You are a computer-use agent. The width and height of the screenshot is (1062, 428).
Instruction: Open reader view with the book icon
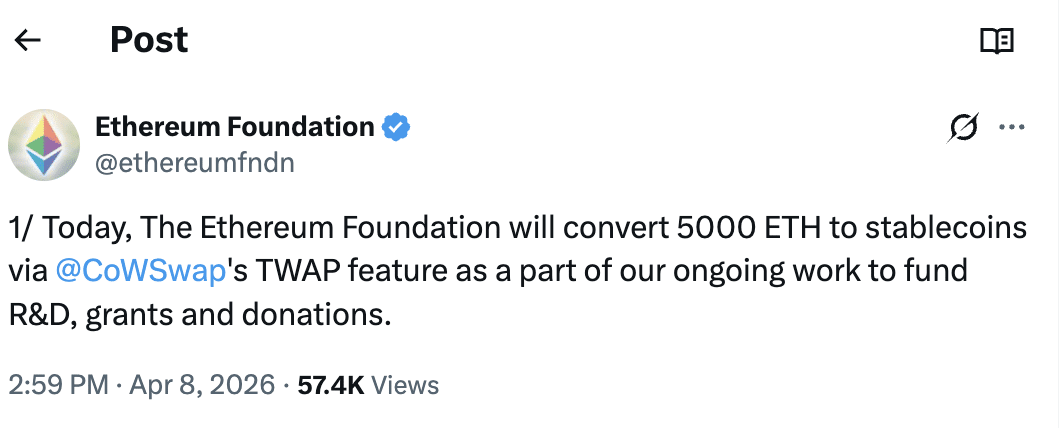click(996, 40)
